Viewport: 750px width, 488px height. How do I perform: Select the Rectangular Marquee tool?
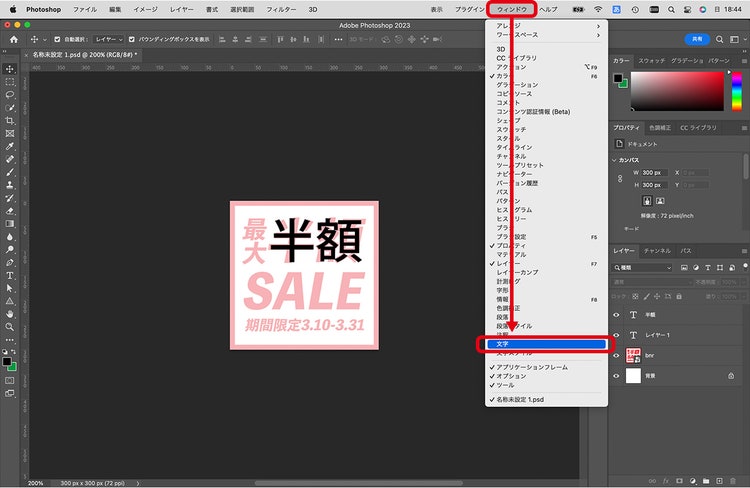point(10,82)
